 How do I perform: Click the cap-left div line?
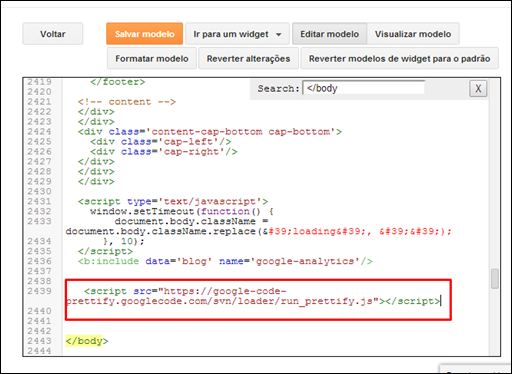coord(161,142)
